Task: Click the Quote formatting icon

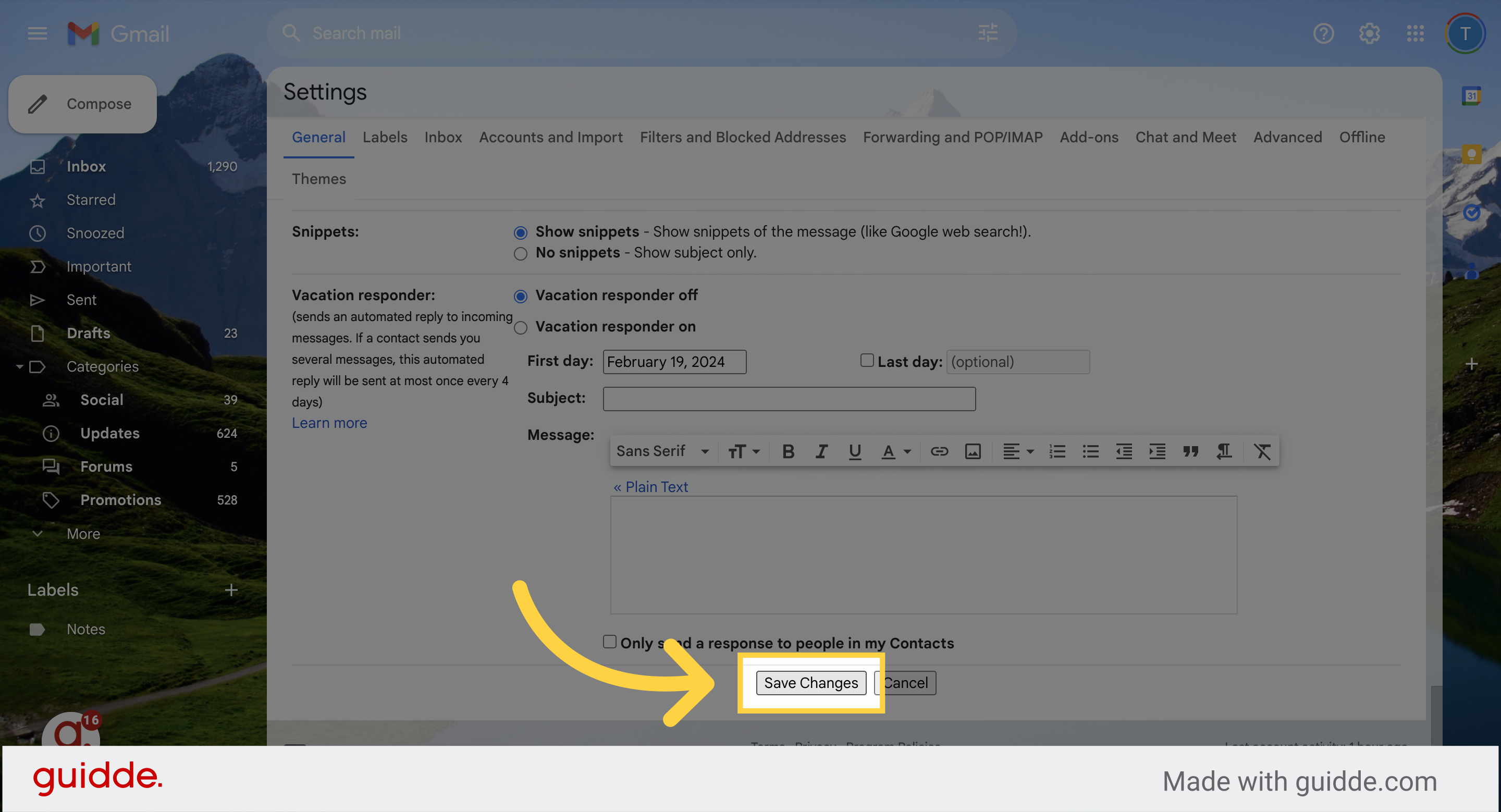Action: (1190, 451)
